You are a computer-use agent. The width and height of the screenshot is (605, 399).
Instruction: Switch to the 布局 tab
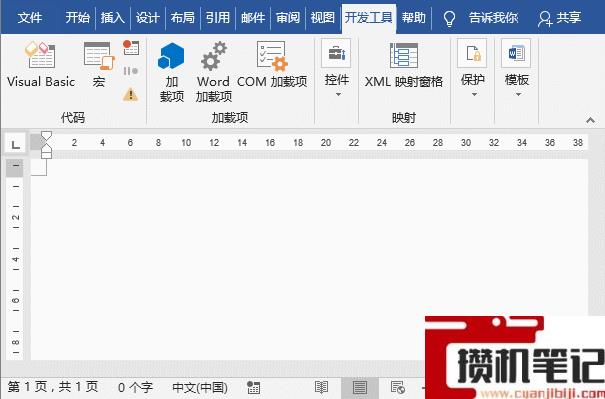coord(183,18)
